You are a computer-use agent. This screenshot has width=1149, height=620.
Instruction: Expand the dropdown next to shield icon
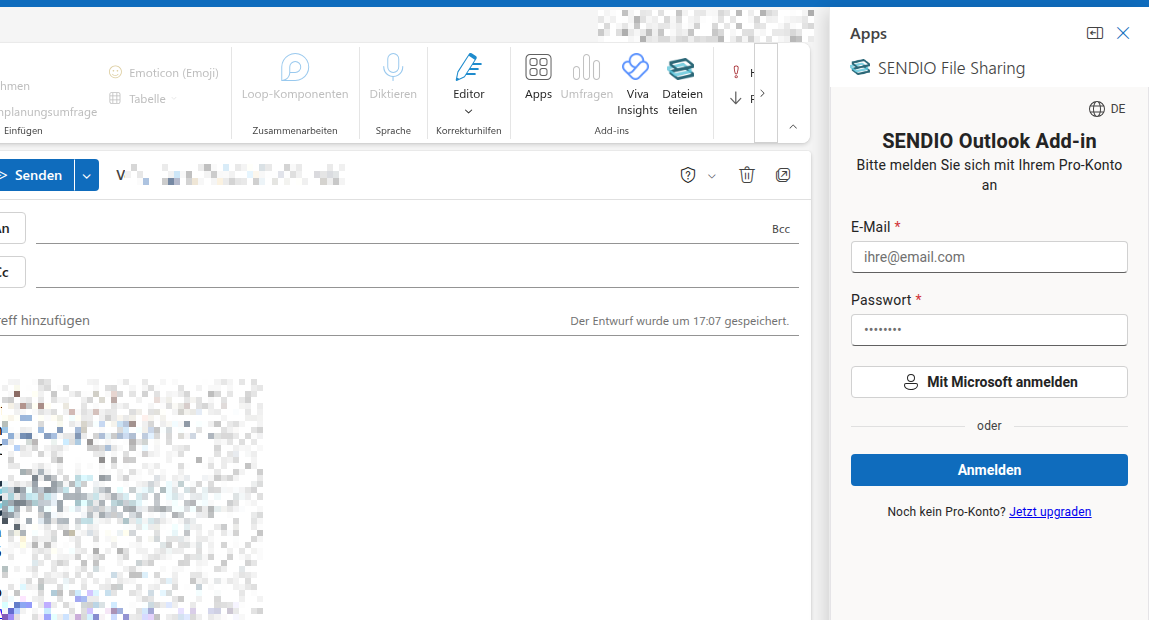712,176
